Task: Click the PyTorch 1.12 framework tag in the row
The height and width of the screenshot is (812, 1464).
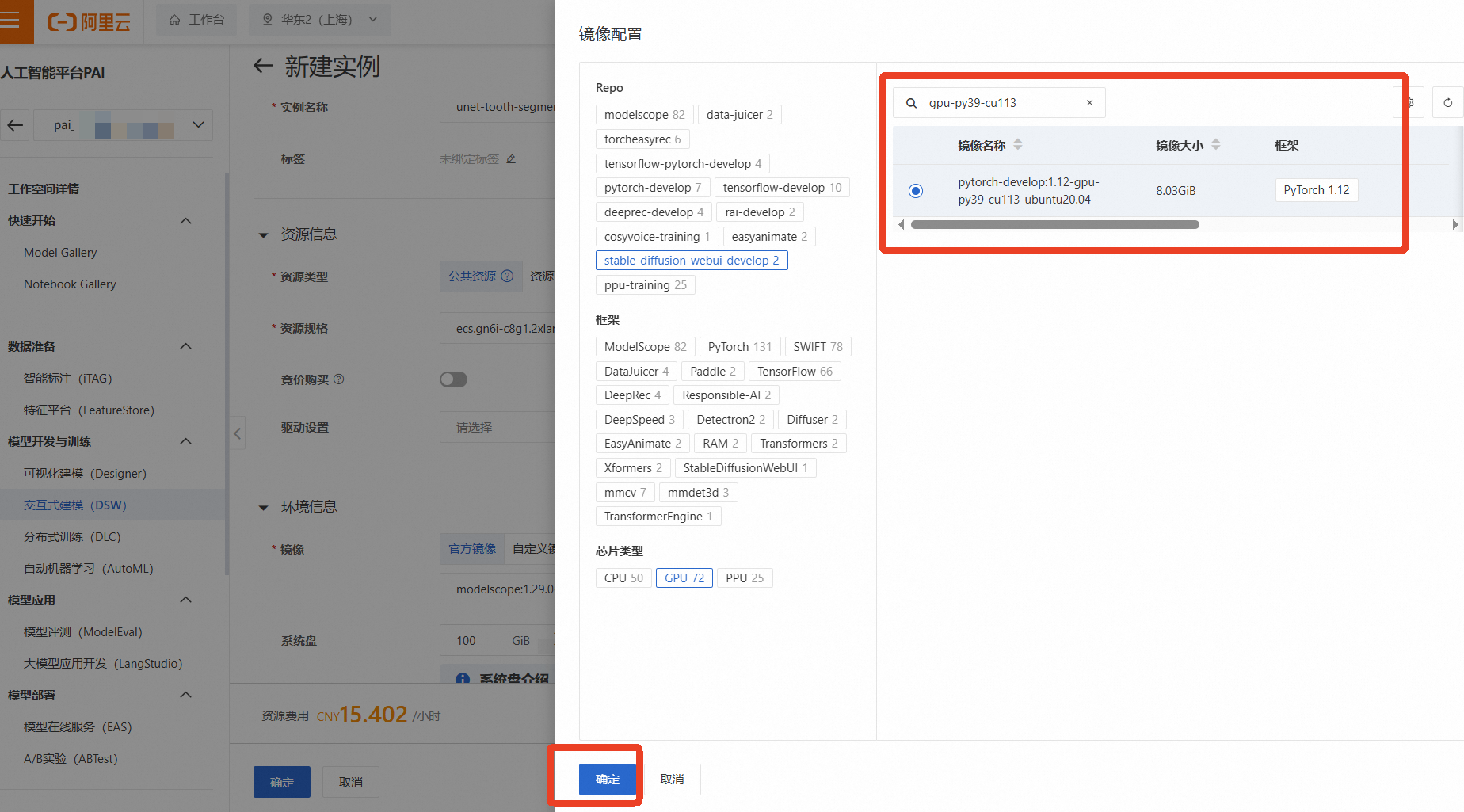Action: click(x=1317, y=190)
